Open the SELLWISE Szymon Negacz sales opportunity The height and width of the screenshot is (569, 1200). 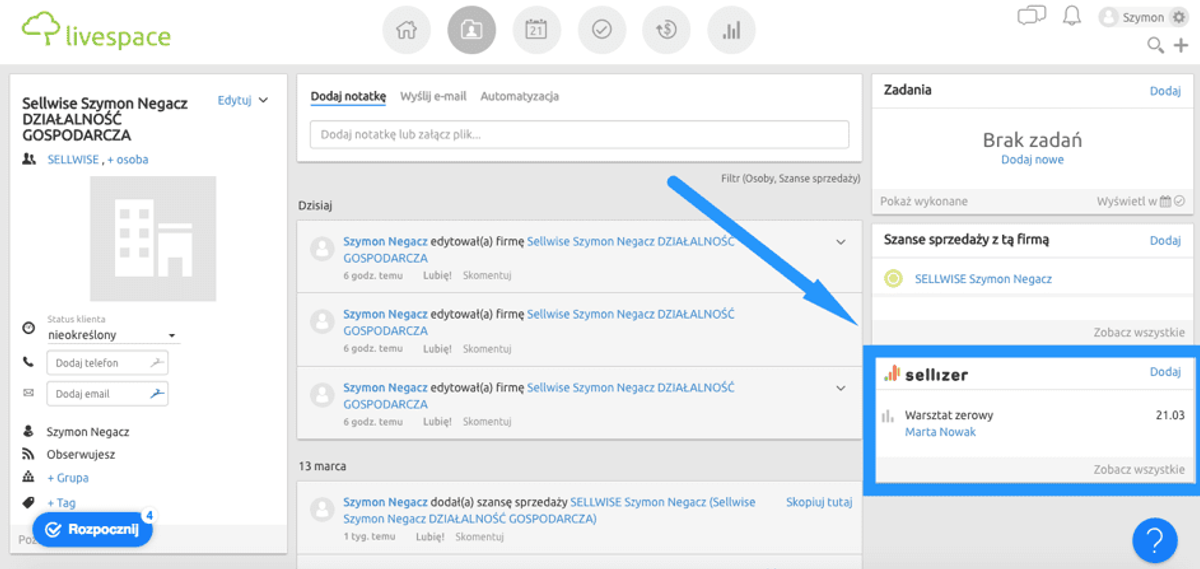coord(983,279)
